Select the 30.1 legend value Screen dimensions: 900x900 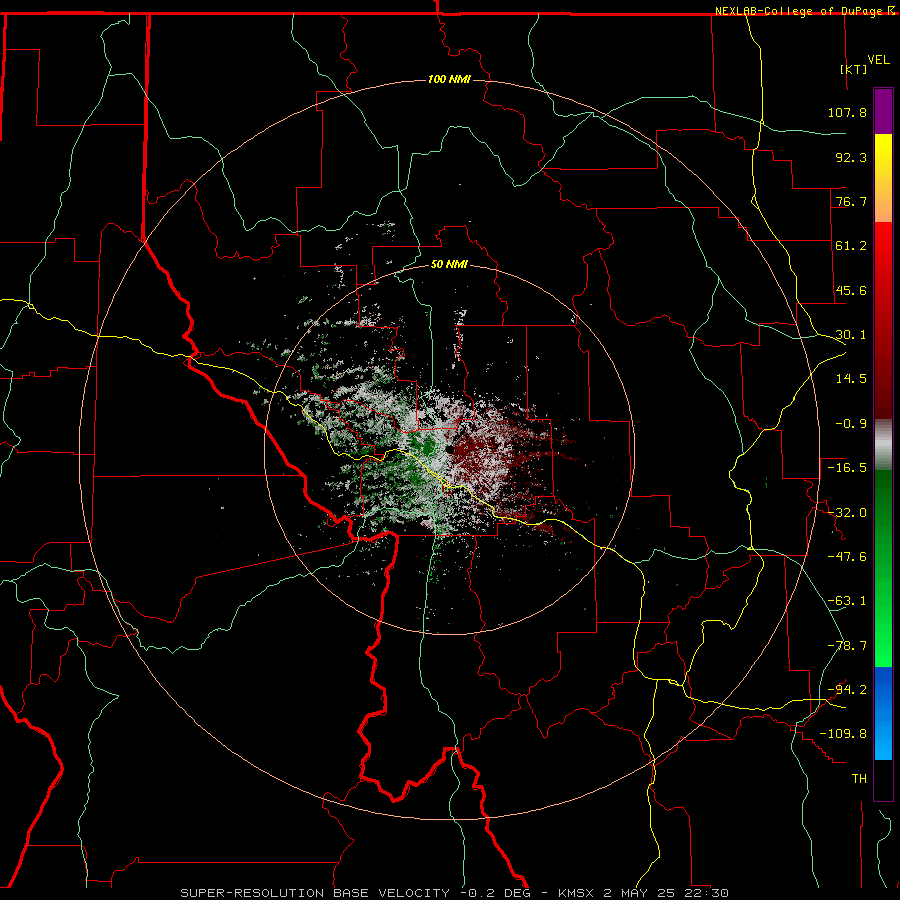tap(851, 335)
